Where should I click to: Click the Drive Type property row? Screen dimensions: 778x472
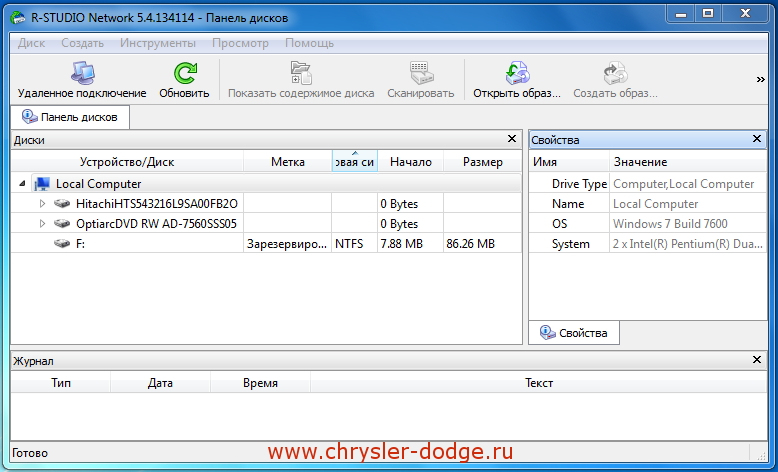tap(648, 184)
